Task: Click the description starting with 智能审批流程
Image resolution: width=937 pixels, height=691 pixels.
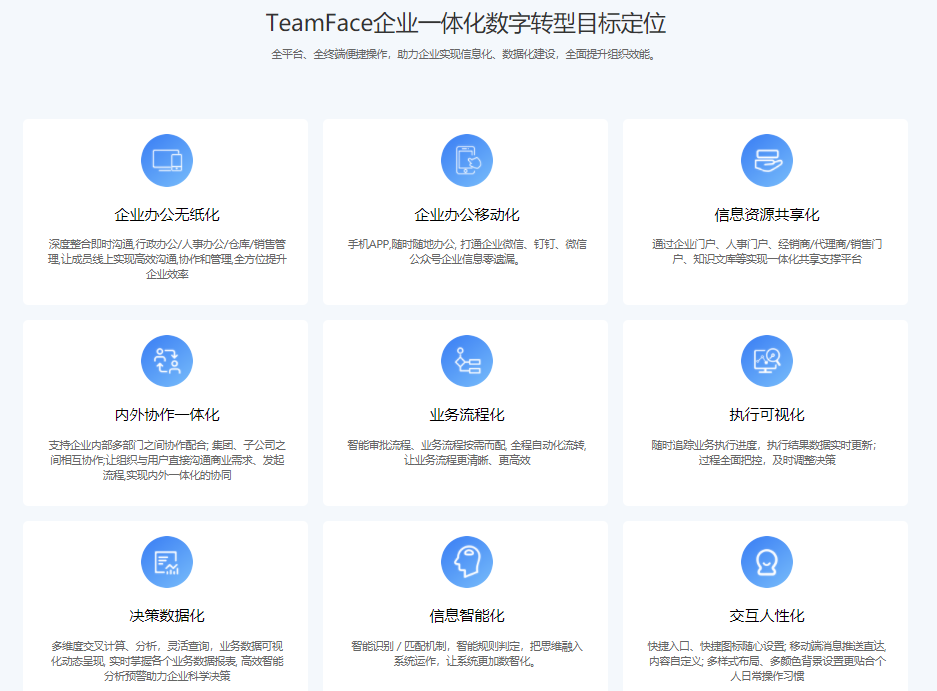Action: pos(467,452)
